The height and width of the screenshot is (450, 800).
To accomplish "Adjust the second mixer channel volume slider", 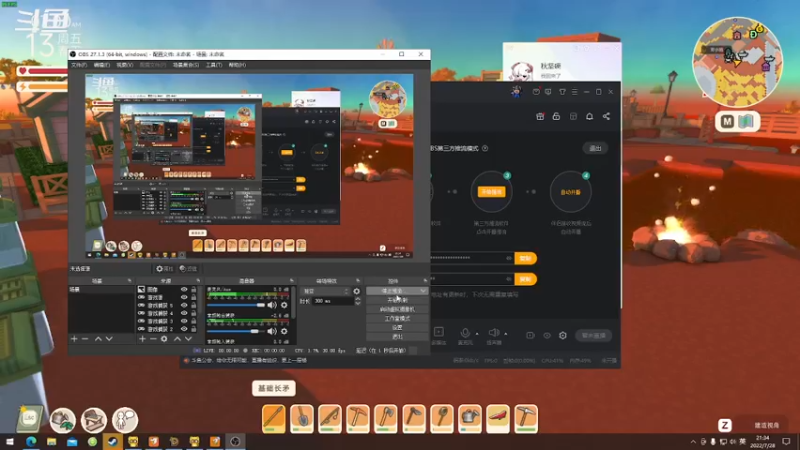I will pyautogui.click(x=236, y=331).
